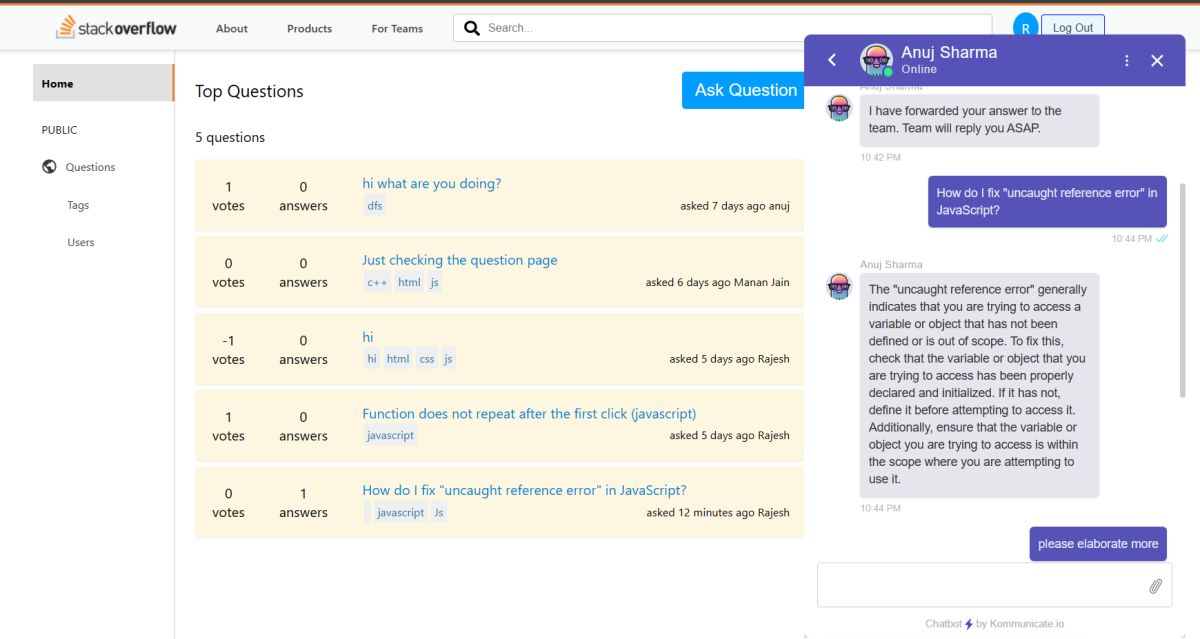This screenshot has width=1200, height=639.
Task: Click the css tag
Action: [x=427, y=359]
